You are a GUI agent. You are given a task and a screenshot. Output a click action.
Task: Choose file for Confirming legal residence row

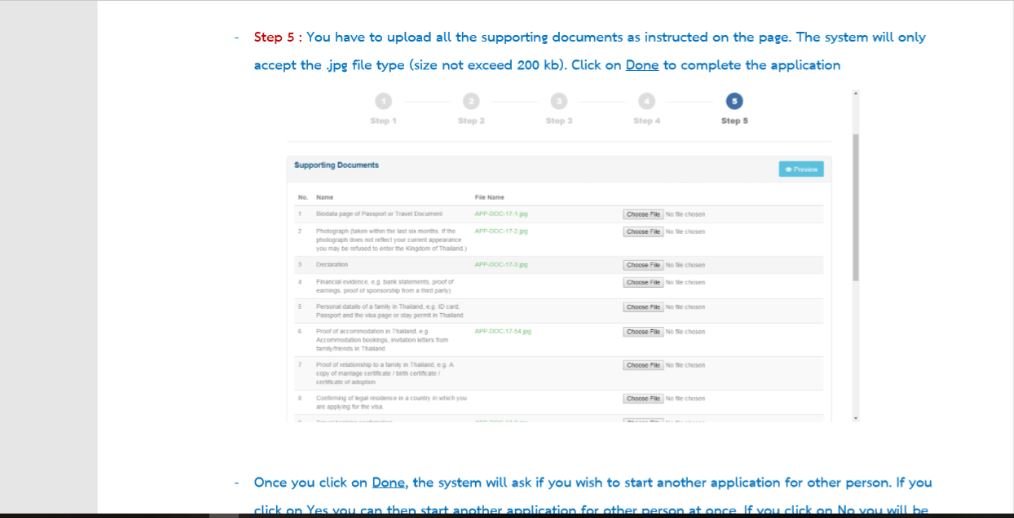point(643,399)
